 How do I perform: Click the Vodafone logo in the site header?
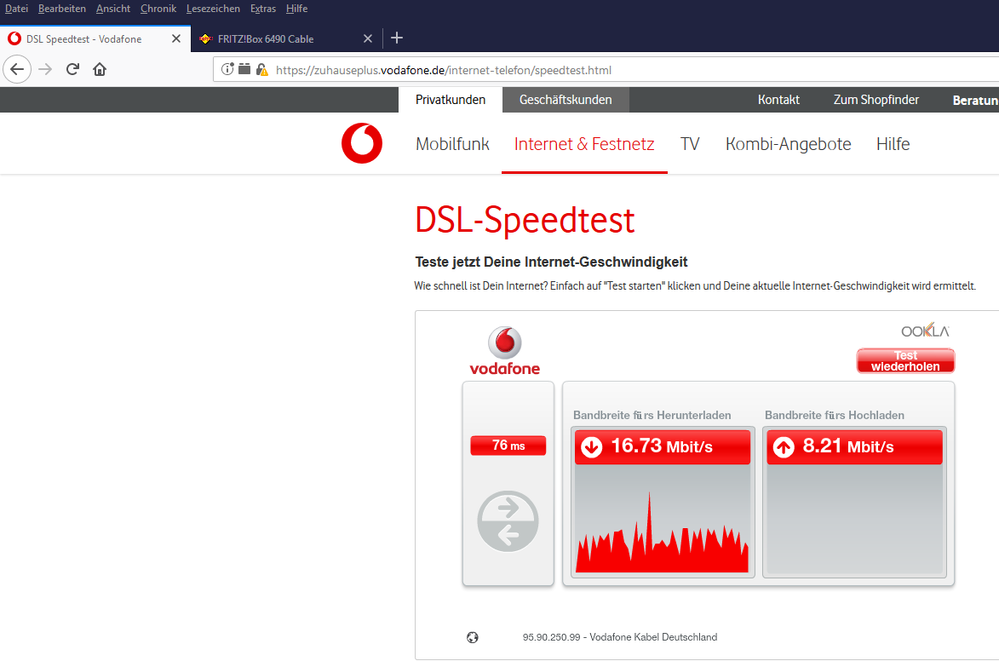pyautogui.click(x=362, y=143)
